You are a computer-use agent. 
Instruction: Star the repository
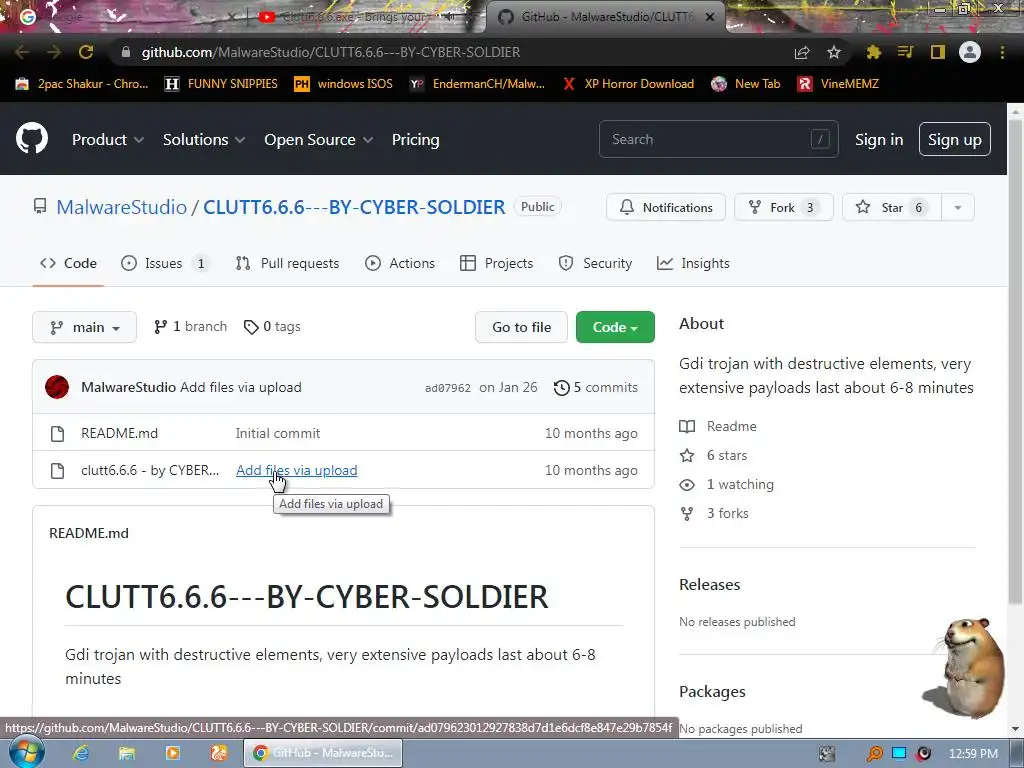click(x=891, y=208)
